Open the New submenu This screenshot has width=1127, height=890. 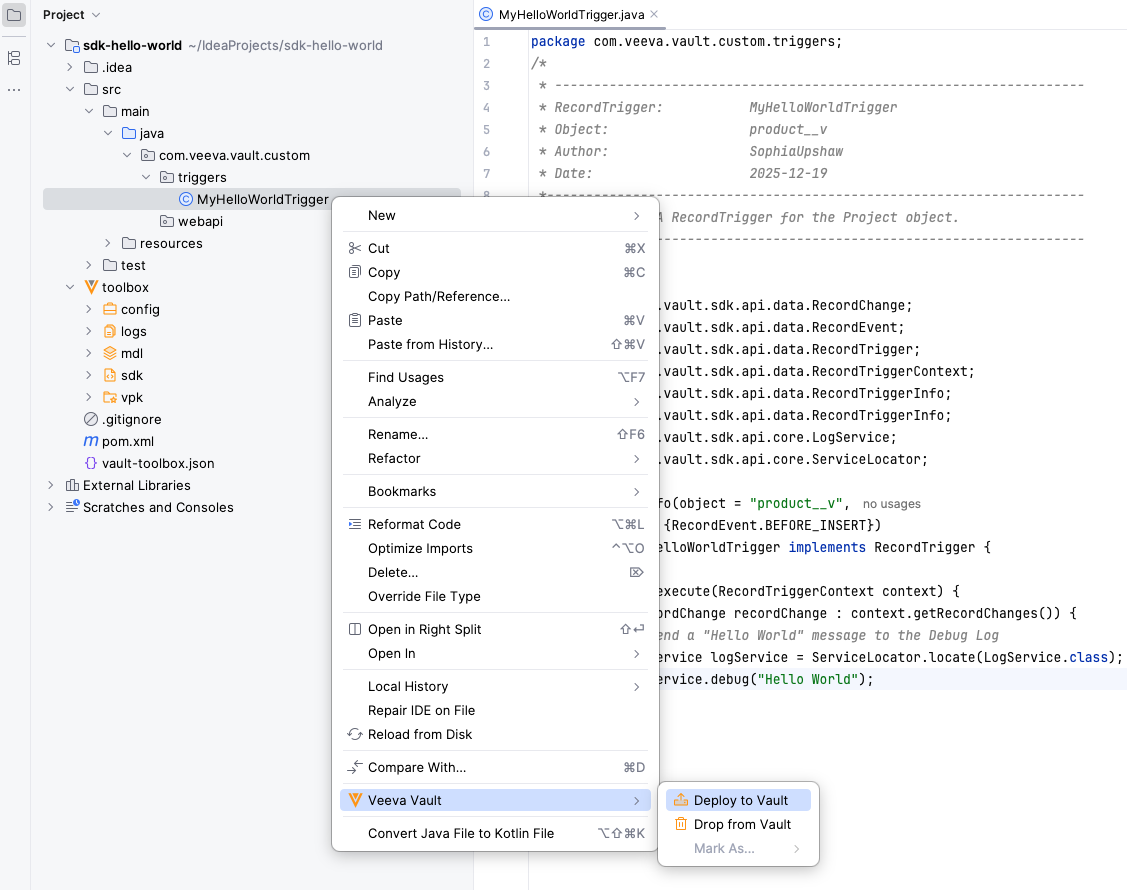tap(495, 216)
